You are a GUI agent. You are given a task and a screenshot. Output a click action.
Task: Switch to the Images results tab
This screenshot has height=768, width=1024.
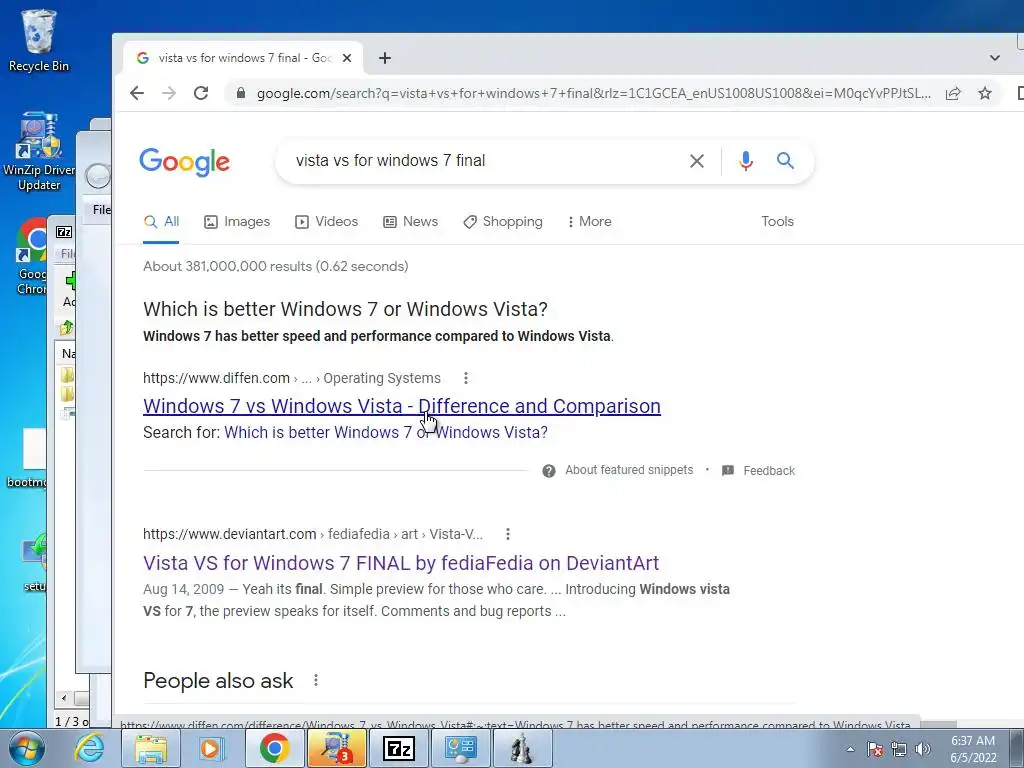pos(237,221)
